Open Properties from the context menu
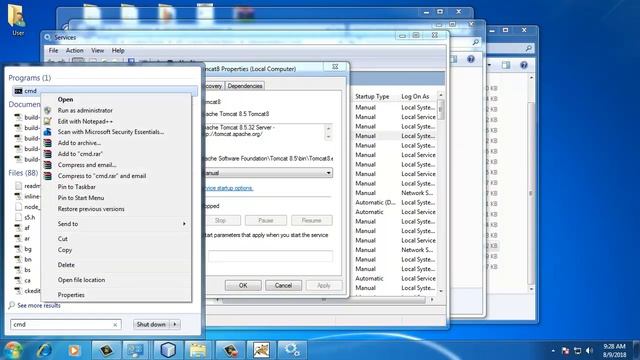This screenshot has width=640, height=360. point(71,295)
